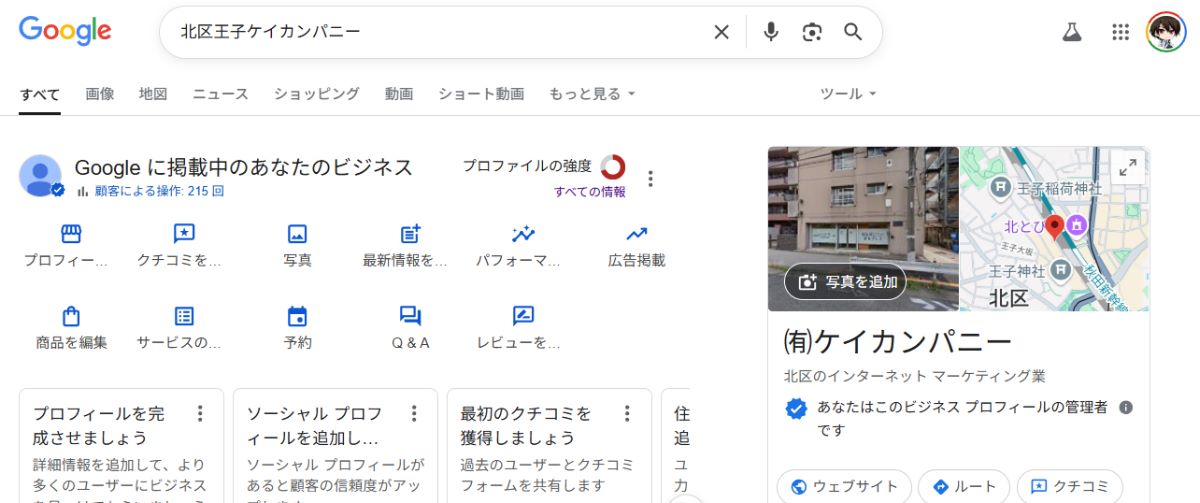
Task: Open the プロフィール edit storefront icon
Action: (71, 234)
